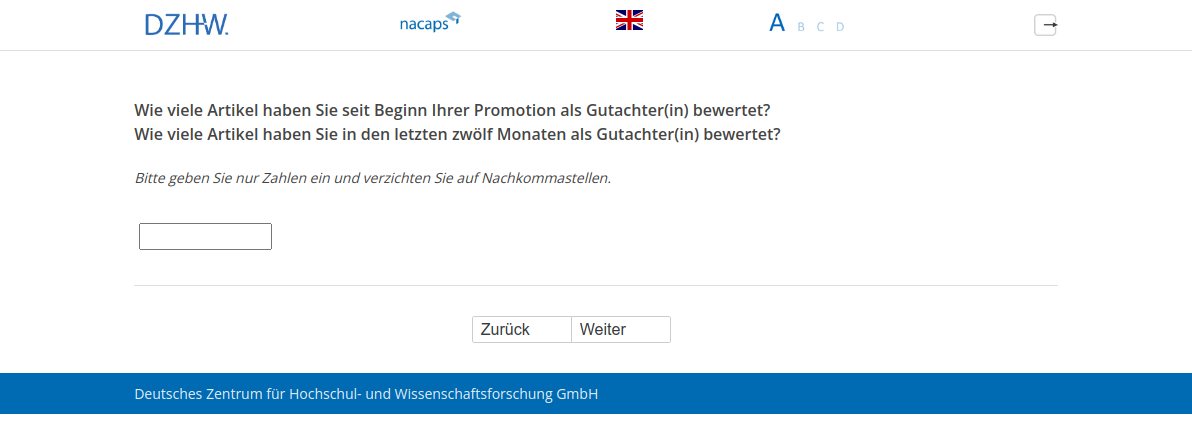Click the logout exit arrow icon
This screenshot has width=1192, height=423.
pyautogui.click(x=1045, y=25)
